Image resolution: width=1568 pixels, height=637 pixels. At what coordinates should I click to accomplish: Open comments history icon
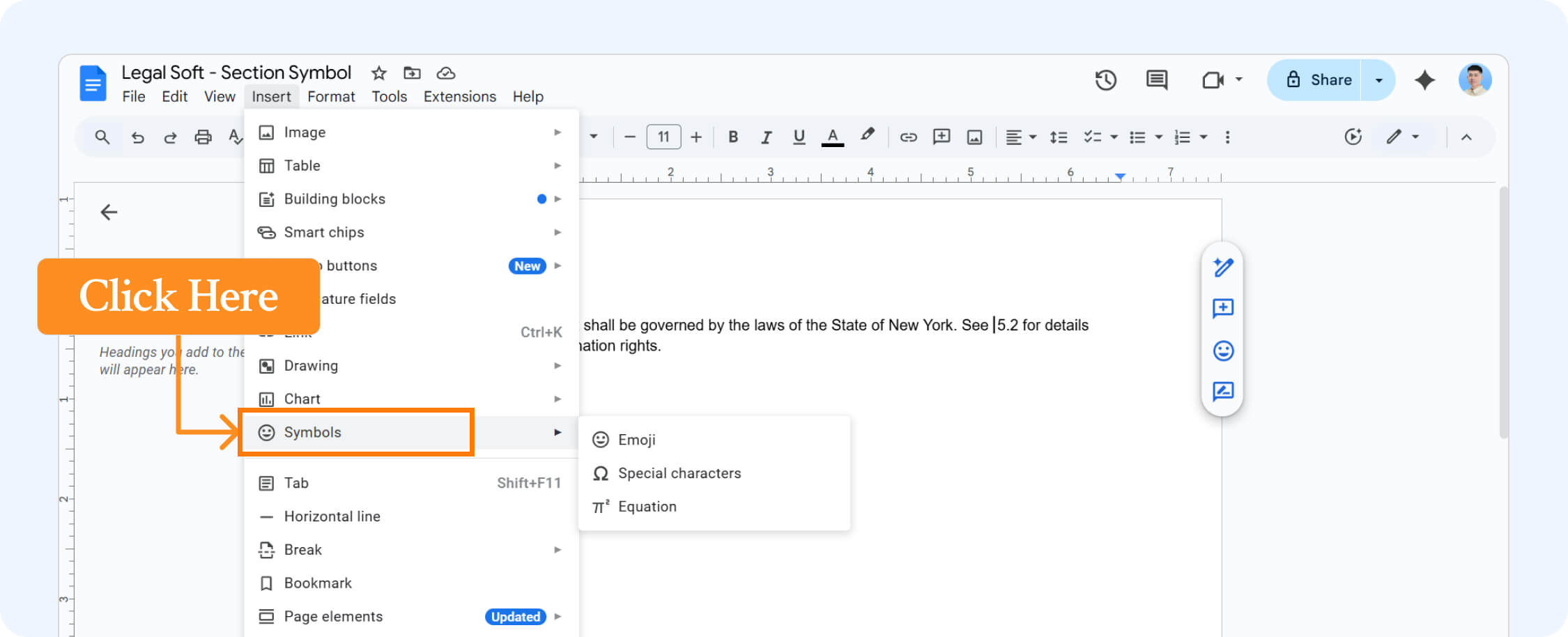(1157, 80)
